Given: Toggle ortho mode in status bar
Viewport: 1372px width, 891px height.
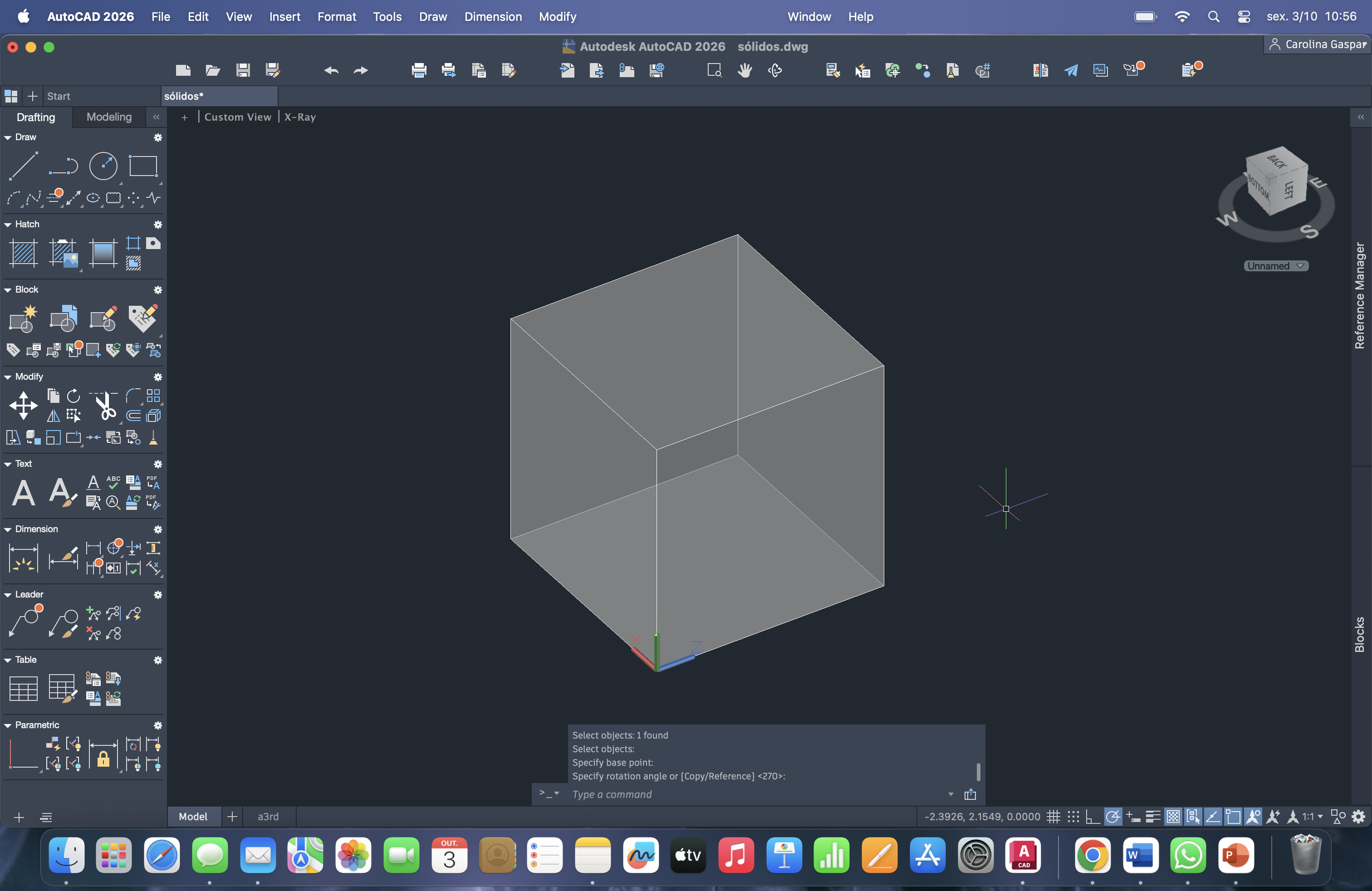Looking at the screenshot, I should click(1093, 817).
